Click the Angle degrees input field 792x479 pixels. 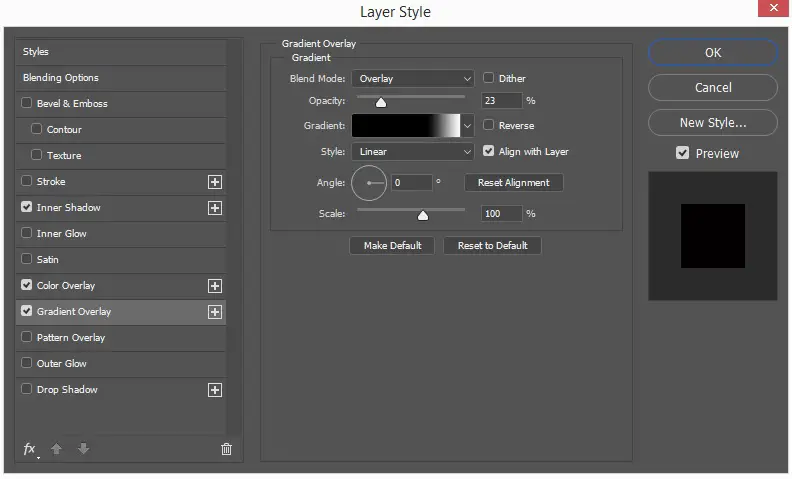pyautogui.click(x=412, y=182)
